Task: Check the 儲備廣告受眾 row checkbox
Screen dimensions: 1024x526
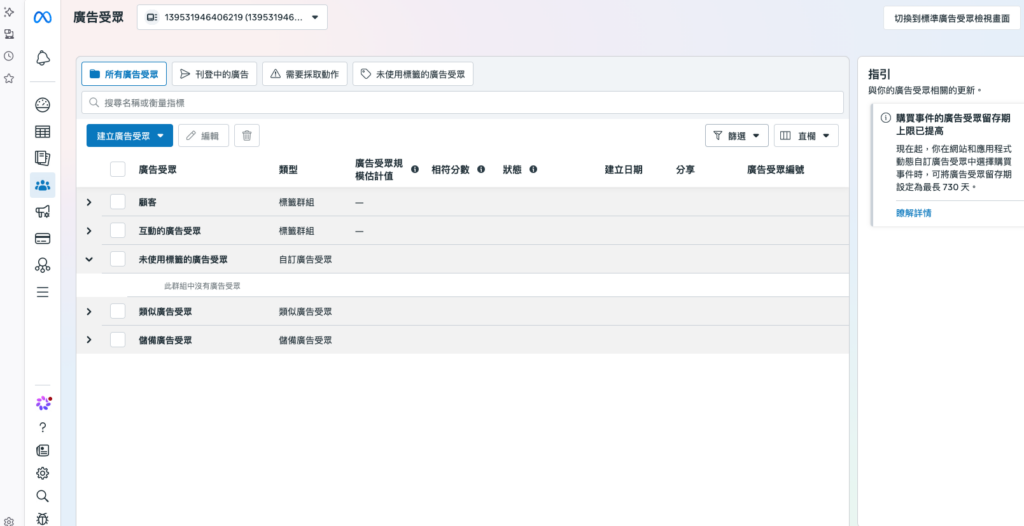Action: coord(118,340)
